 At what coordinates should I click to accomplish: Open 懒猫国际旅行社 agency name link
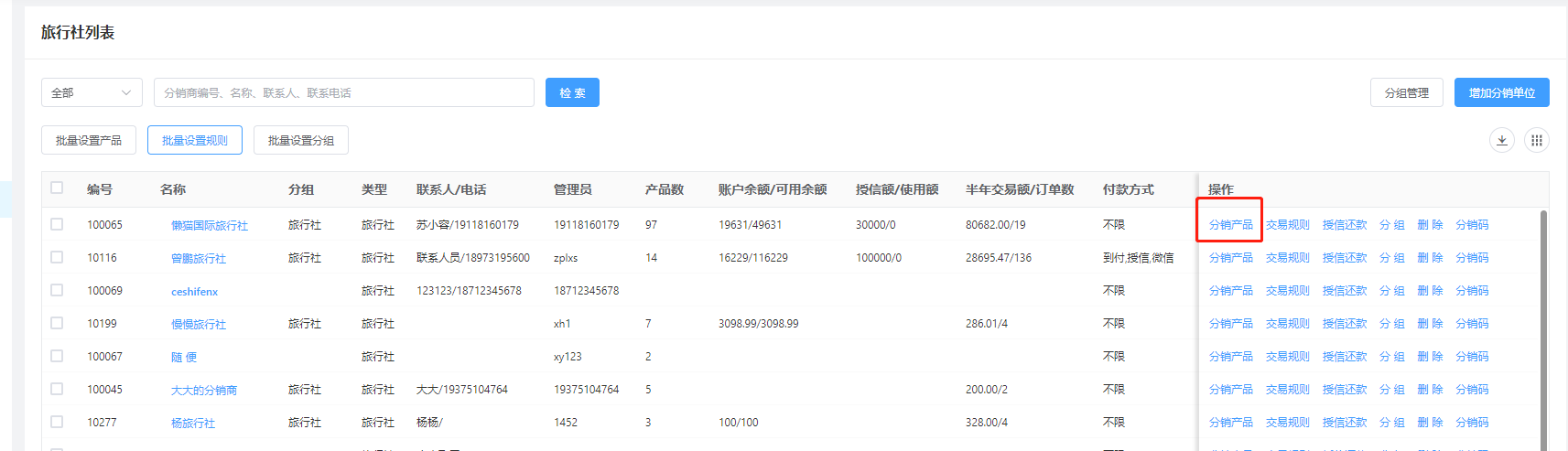coord(210,225)
